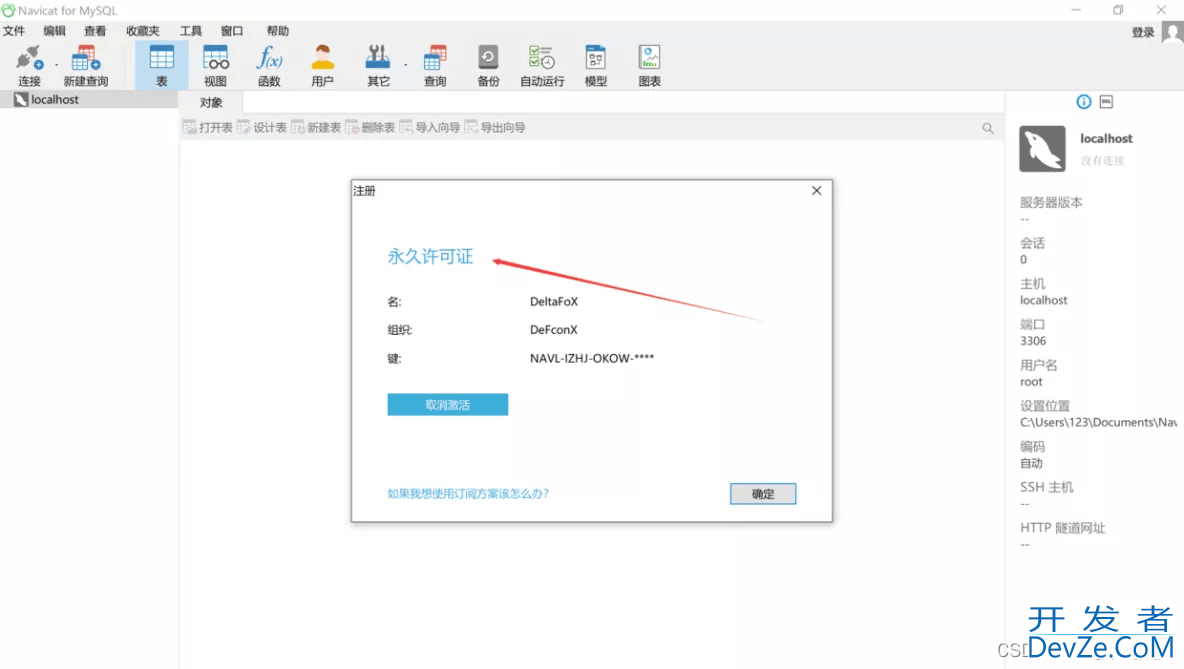Open 新建查询 new query tool
1184x669 pixels.
click(85, 66)
